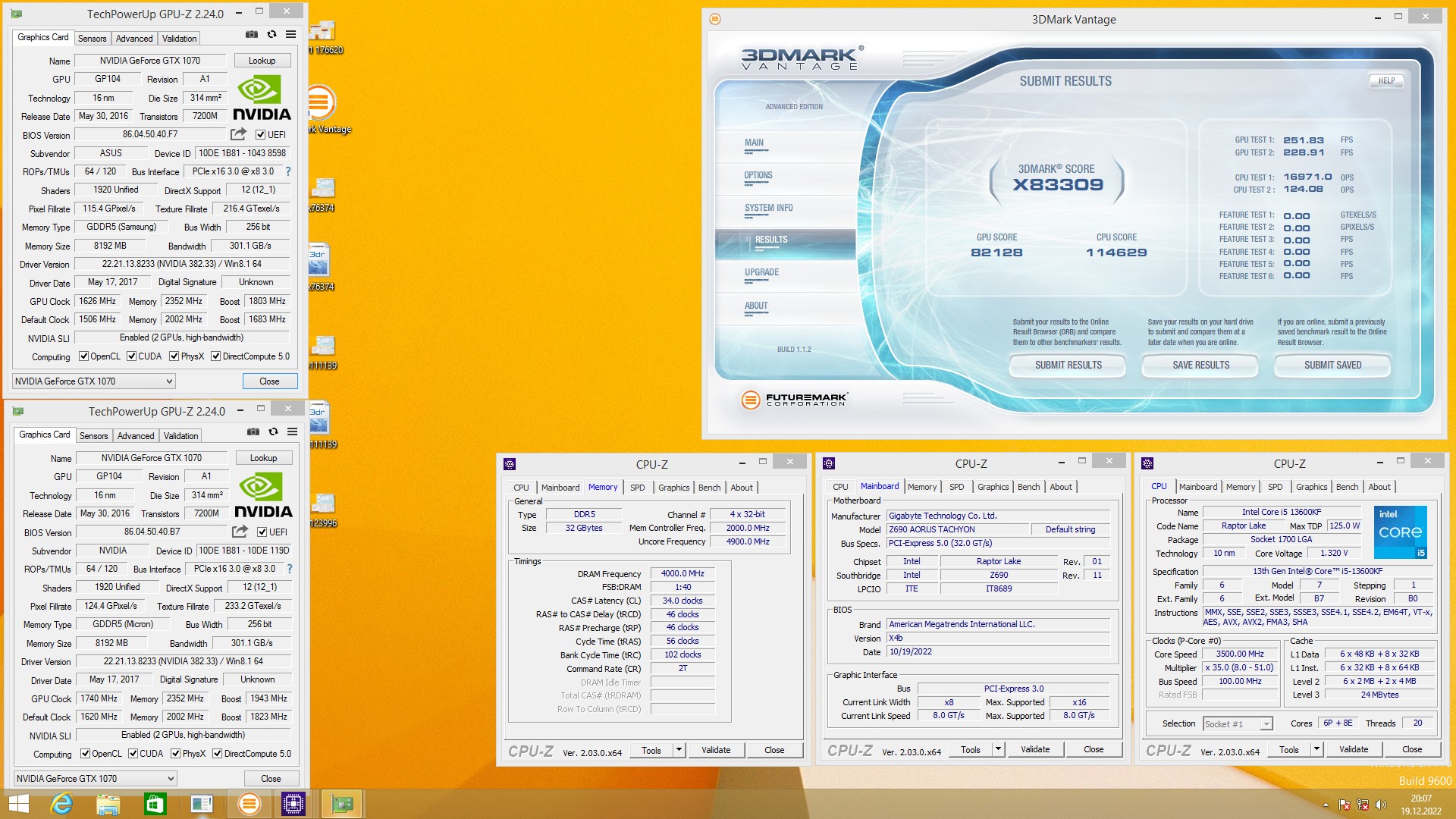Viewport: 1456px width, 819px height.
Task: Open the SPD tab in CPU-Z Memory window
Action: coord(638,488)
